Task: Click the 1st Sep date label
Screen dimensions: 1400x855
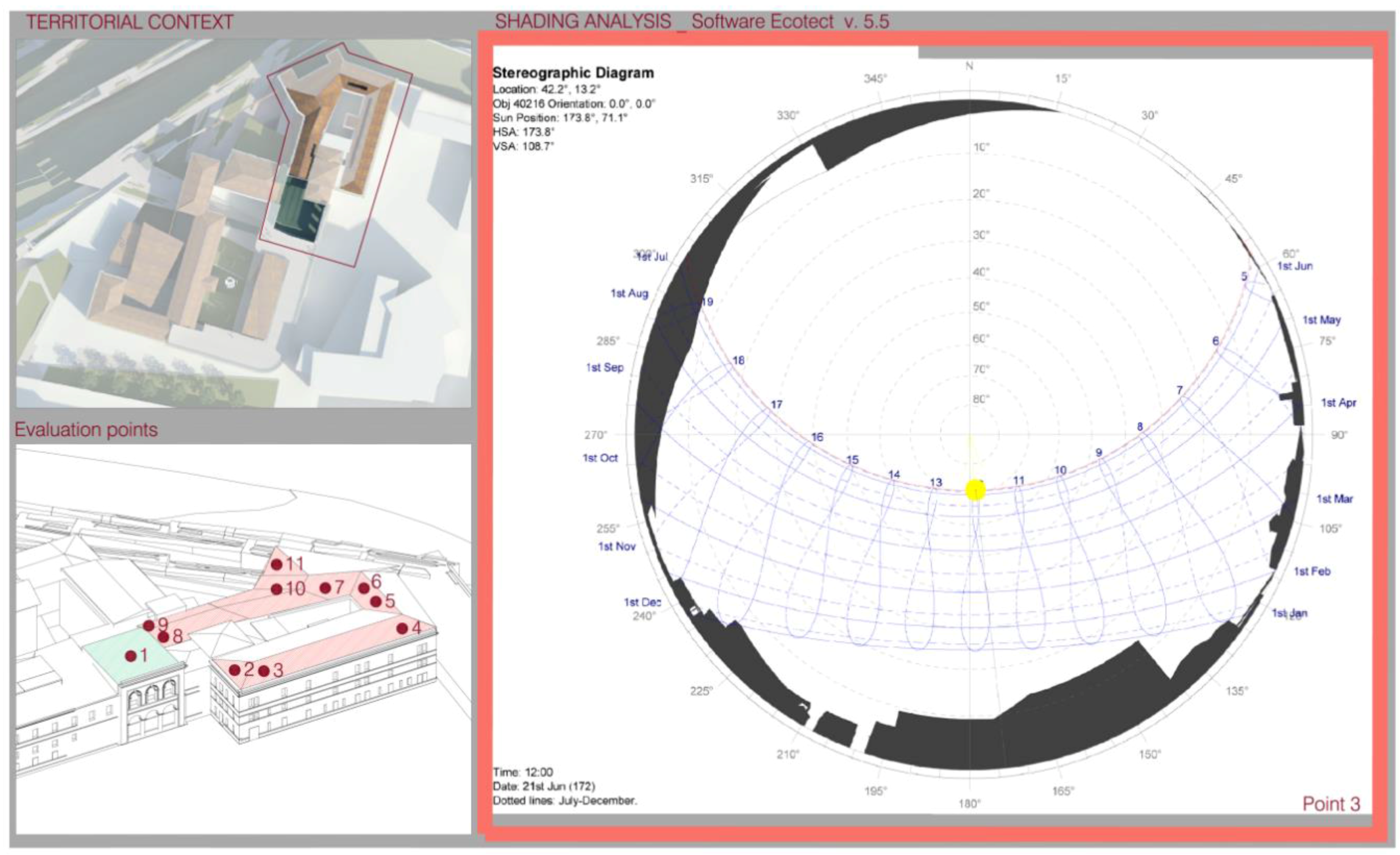Action: 604,368
